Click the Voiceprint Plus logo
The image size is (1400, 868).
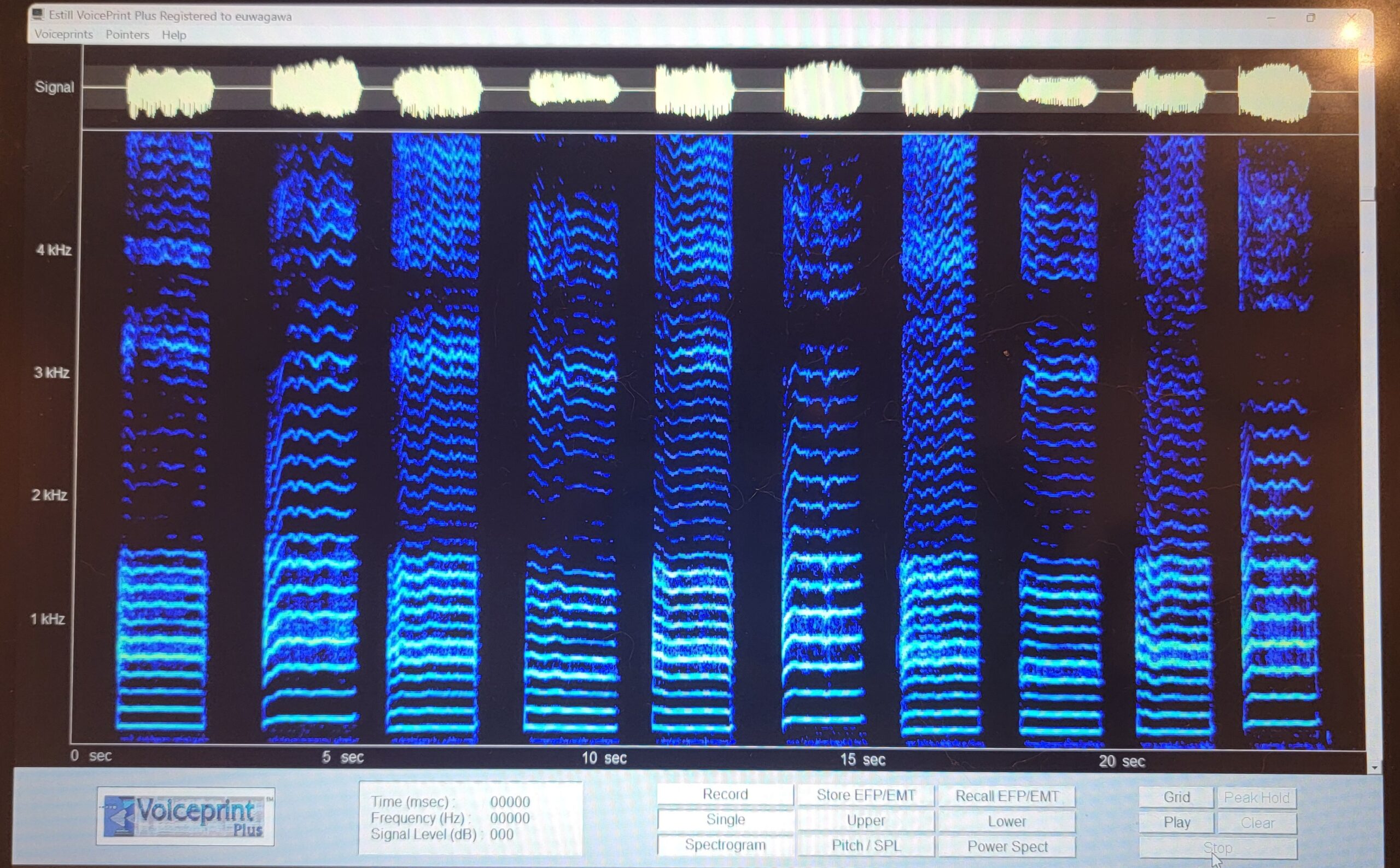click(x=185, y=815)
